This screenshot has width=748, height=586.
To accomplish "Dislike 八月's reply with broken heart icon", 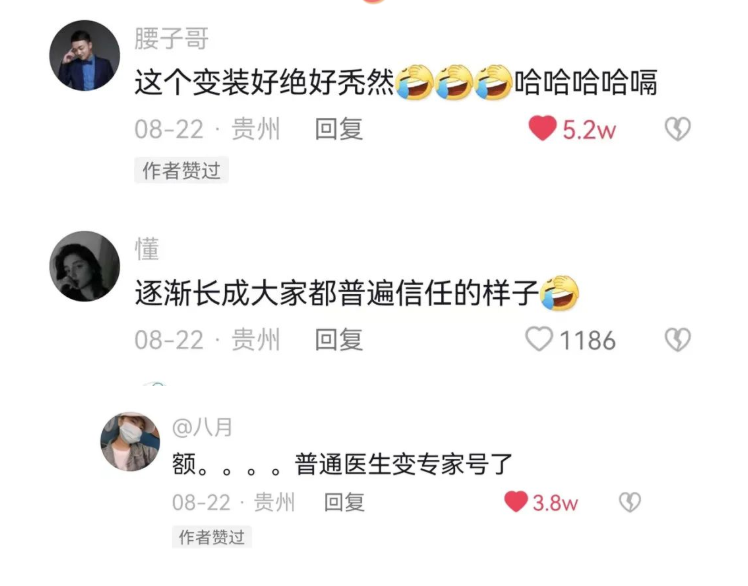I will 630,502.
